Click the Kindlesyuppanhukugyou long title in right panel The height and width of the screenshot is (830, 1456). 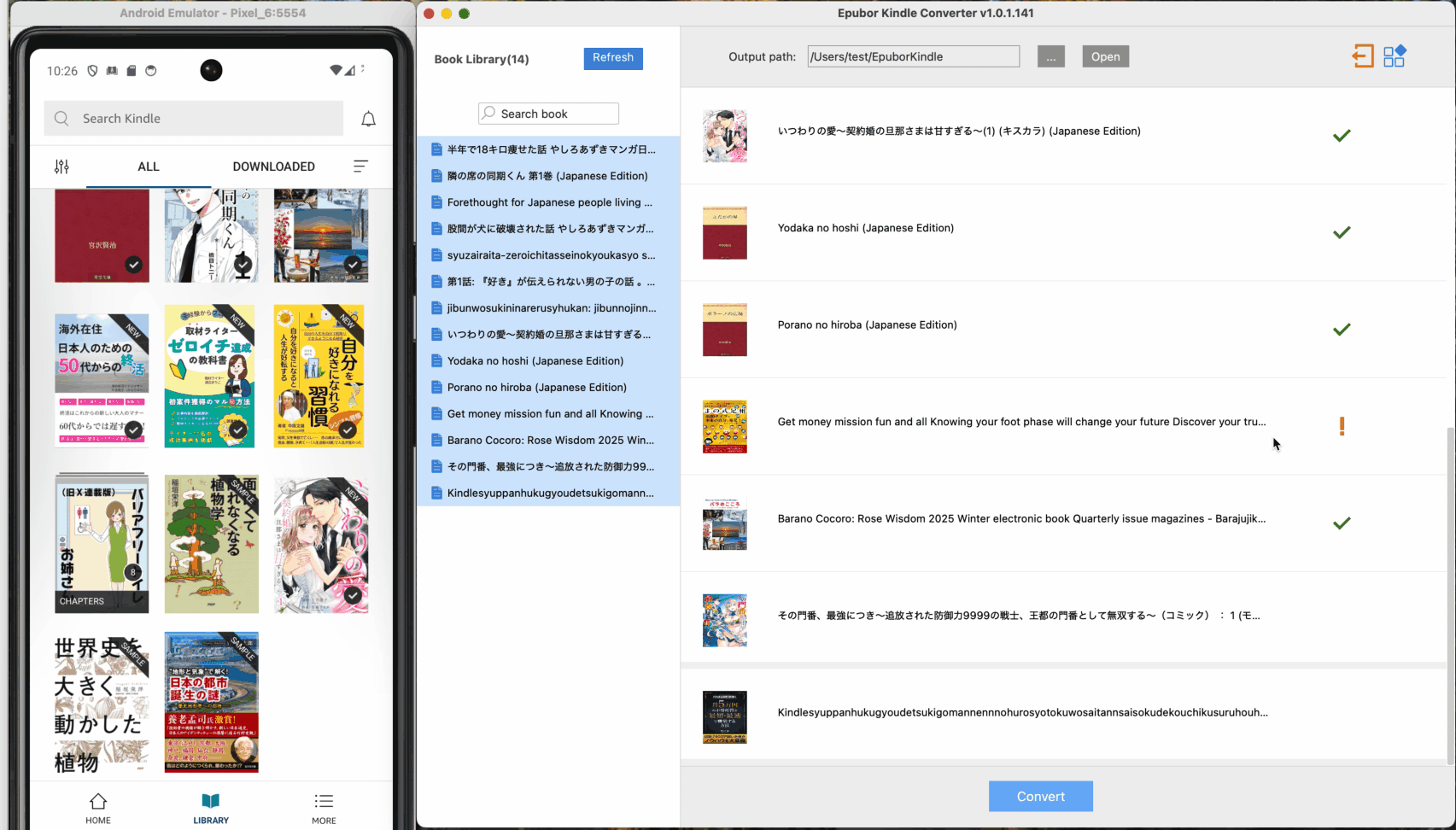[1022, 712]
